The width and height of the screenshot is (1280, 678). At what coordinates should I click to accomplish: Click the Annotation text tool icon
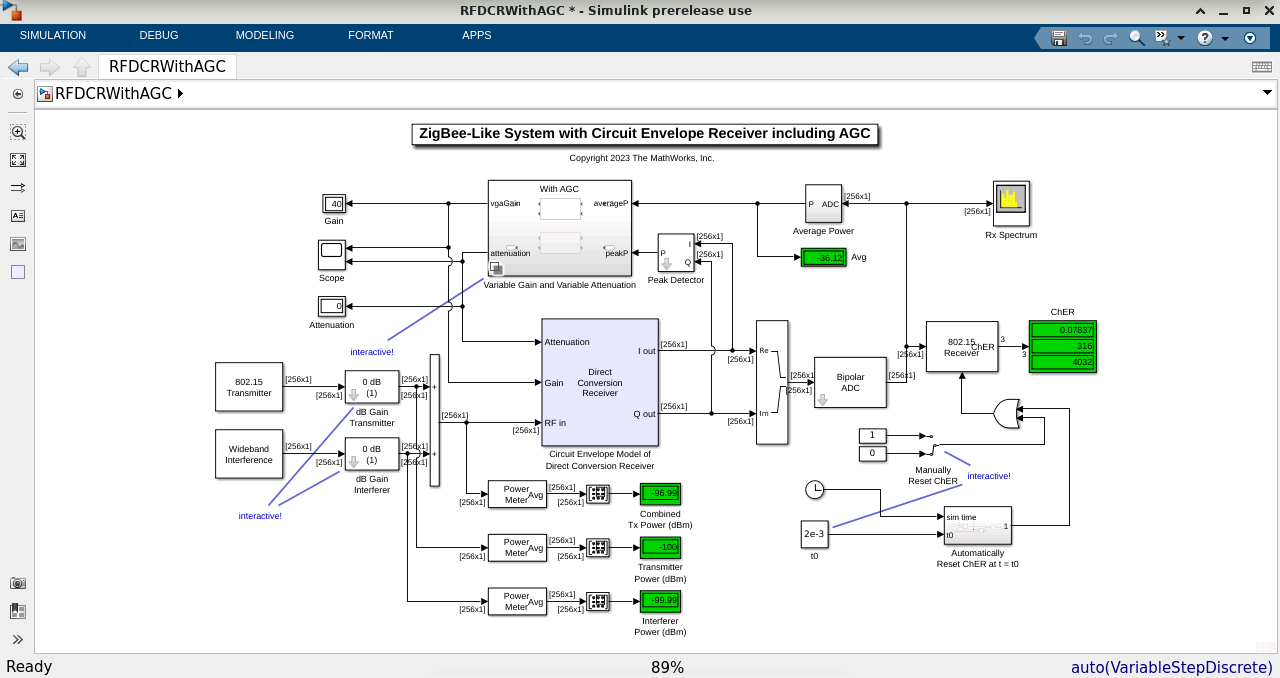(x=18, y=216)
